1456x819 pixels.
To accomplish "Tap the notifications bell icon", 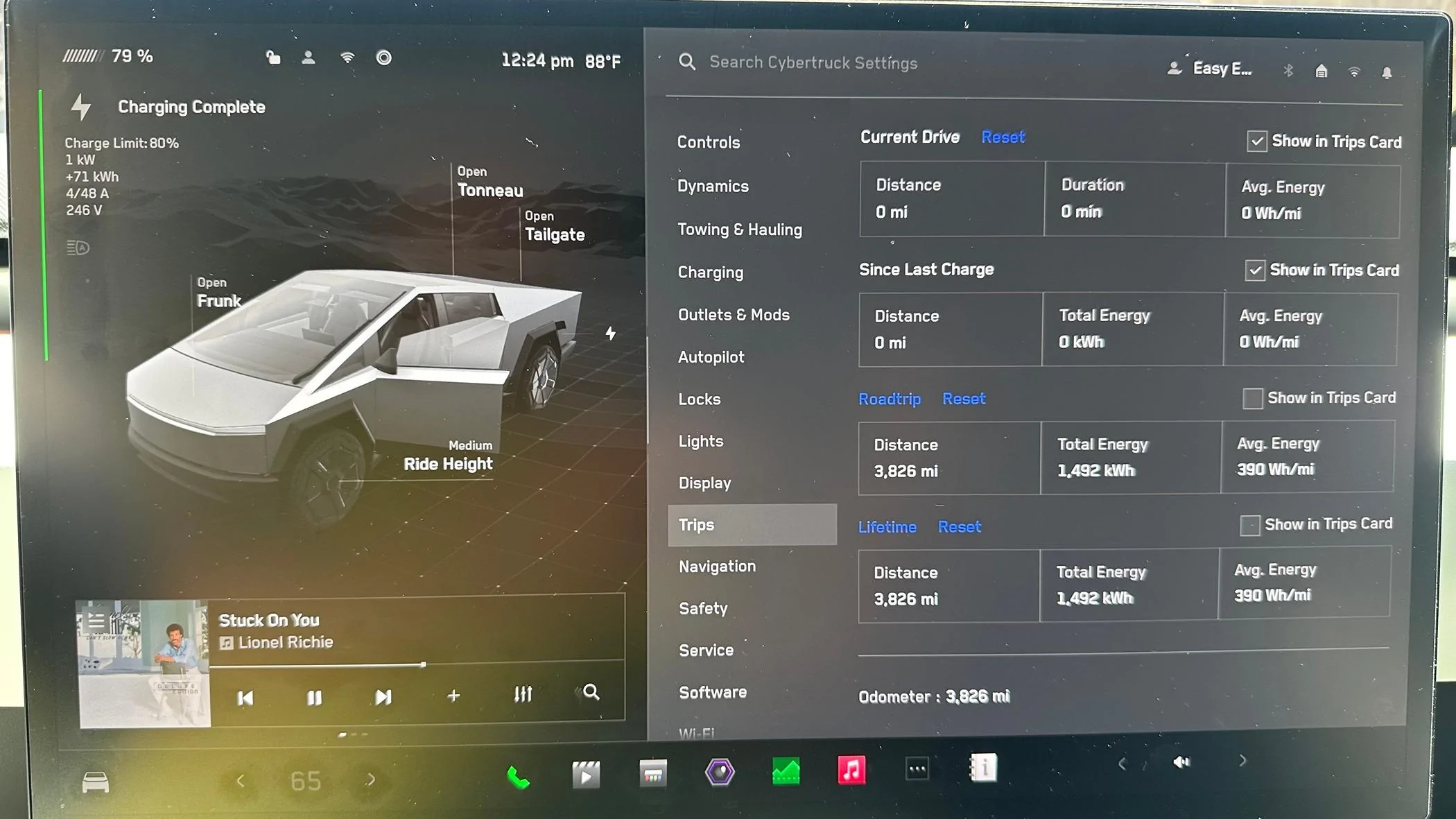I will pyautogui.click(x=1387, y=73).
